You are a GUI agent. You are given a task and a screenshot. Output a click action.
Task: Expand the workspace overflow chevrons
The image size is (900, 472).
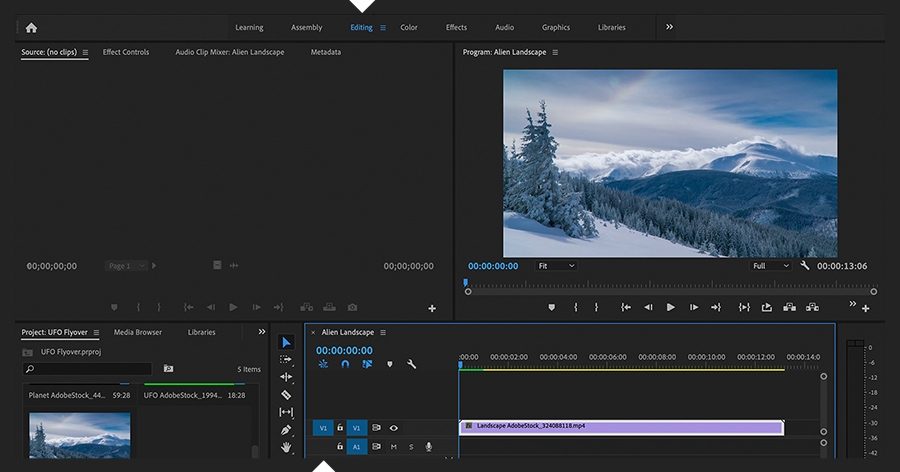[669, 27]
